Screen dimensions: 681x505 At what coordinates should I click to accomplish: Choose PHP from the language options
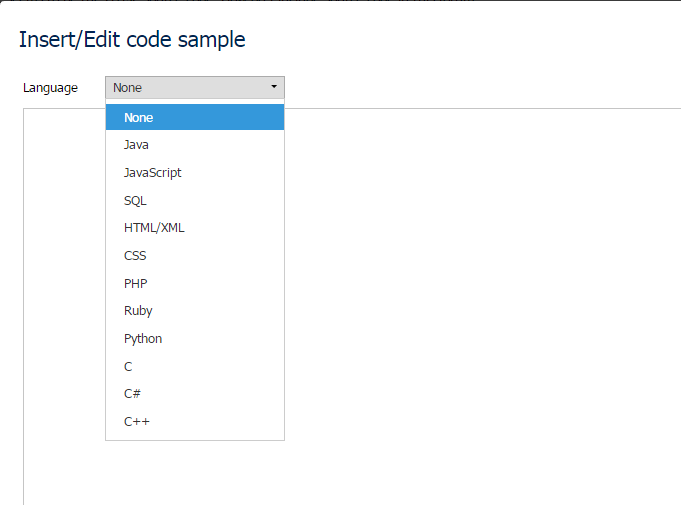pyautogui.click(x=195, y=283)
